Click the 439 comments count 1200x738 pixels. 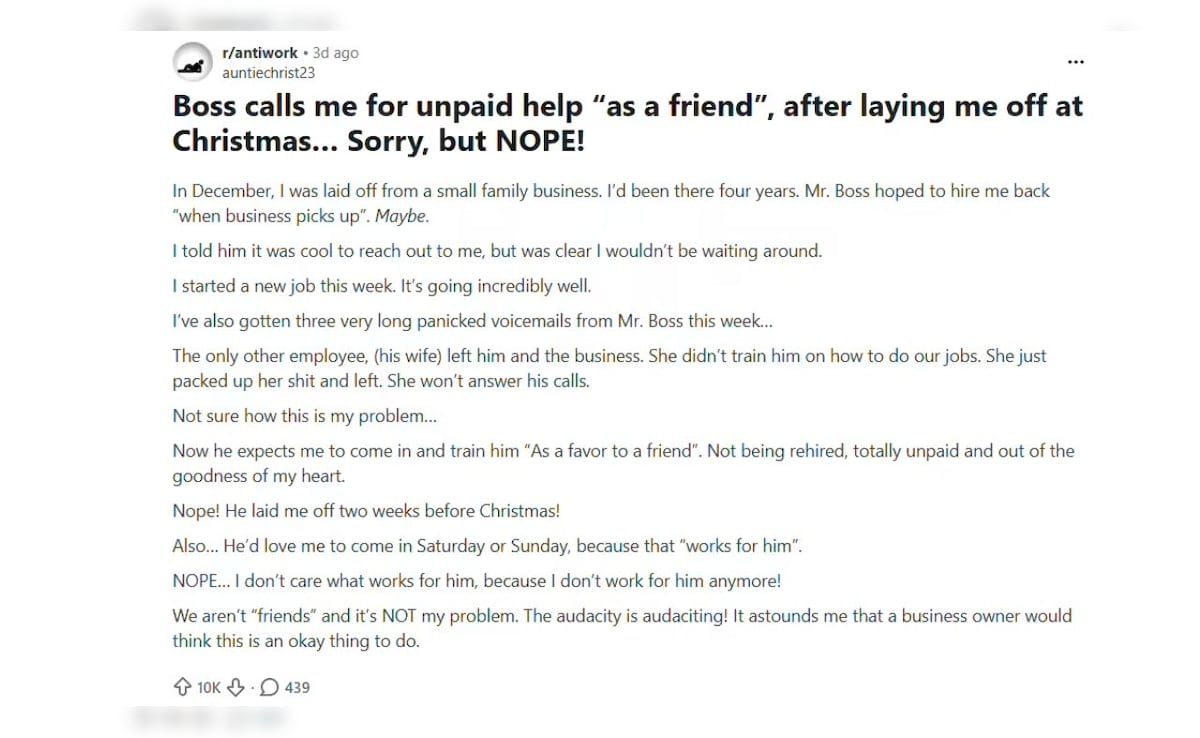297,687
